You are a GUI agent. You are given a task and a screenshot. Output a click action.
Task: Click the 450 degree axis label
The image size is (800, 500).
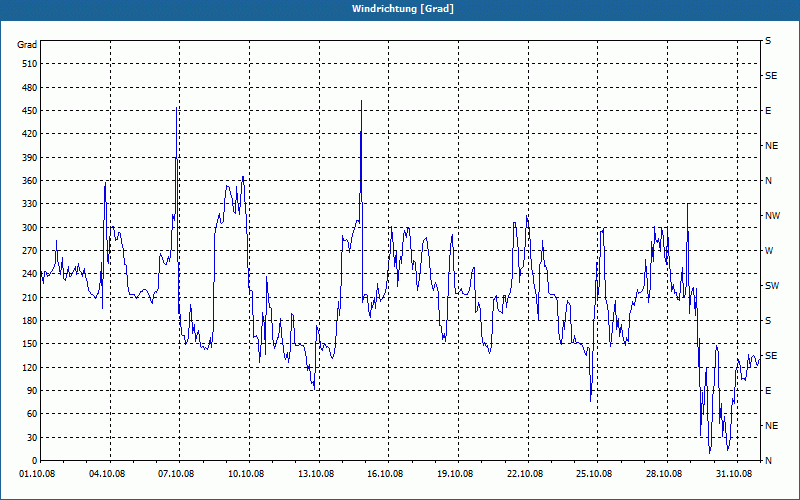pyautogui.click(x=30, y=111)
